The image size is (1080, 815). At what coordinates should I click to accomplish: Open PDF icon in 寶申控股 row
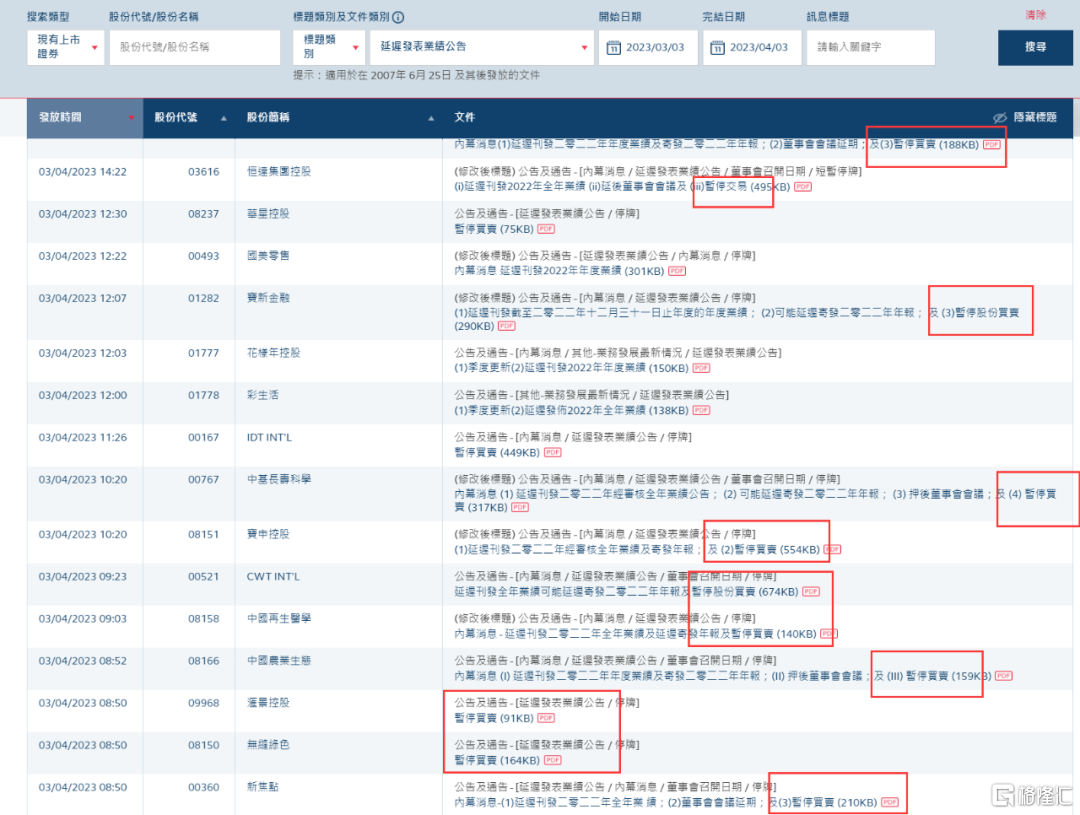pos(833,549)
